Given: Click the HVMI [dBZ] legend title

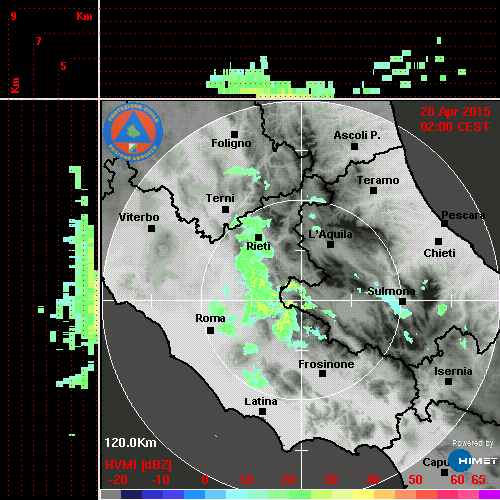Looking at the screenshot, I should (x=138, y=465).
